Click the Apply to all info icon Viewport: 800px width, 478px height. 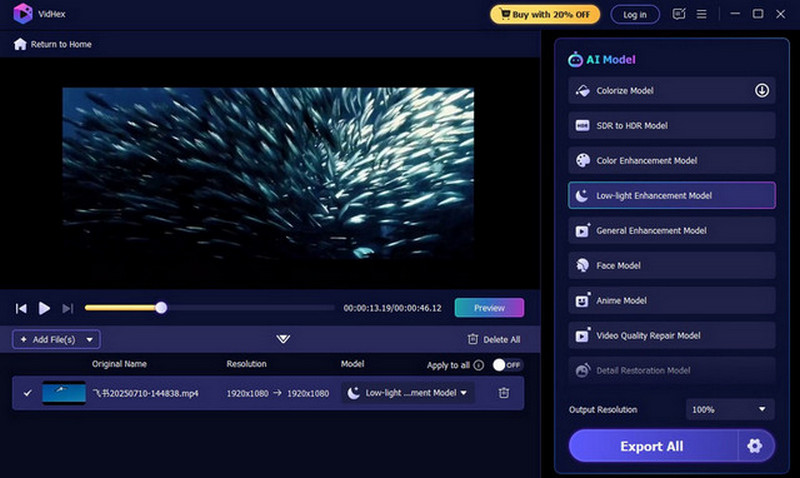(479, 365)
